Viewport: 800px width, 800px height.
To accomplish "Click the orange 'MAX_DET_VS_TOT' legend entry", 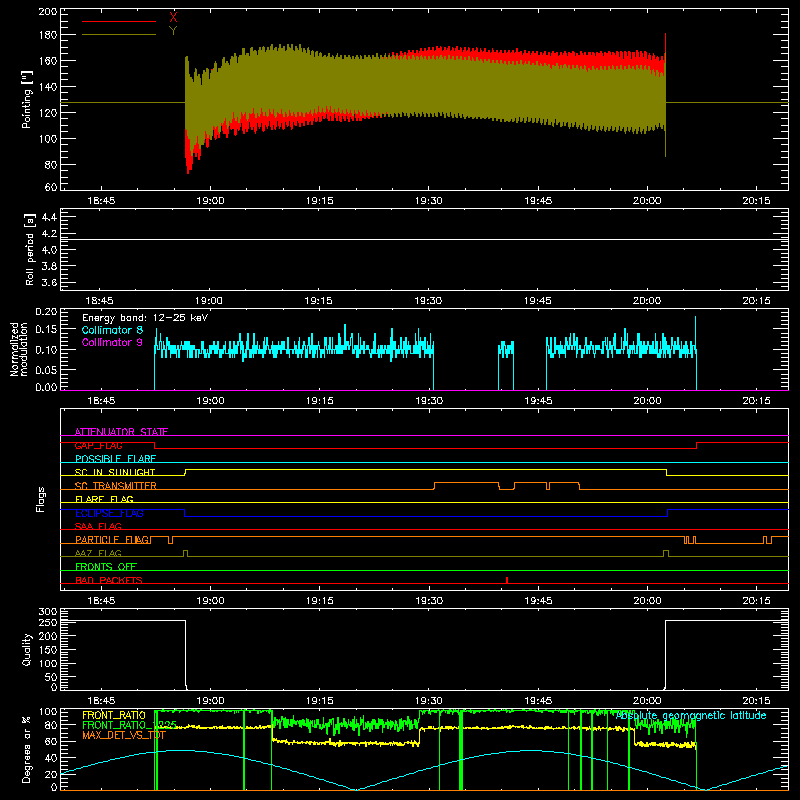I will point(124,735).
